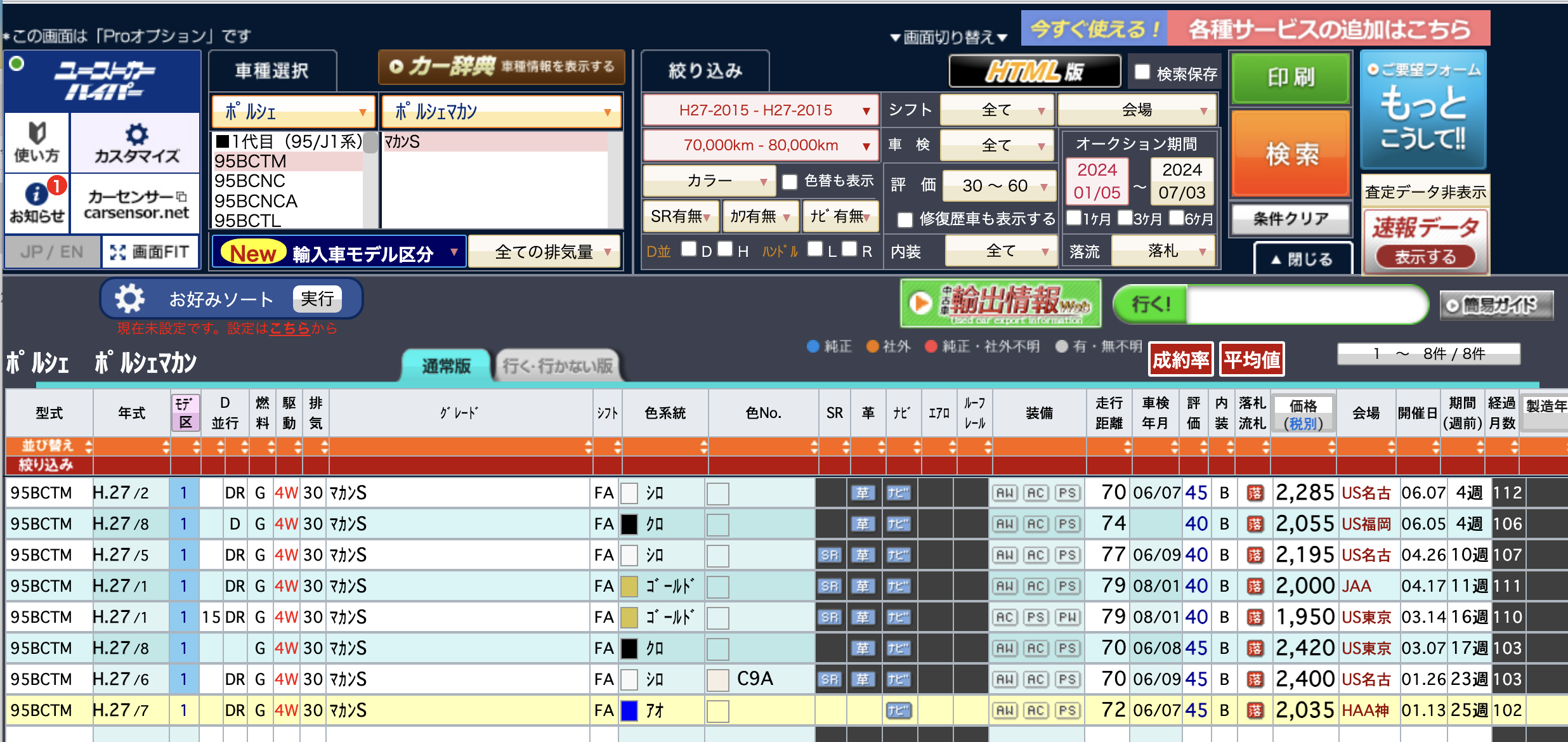Screen dimensions: 1568x742
Task: Open the ポルシェマカン model dropdown
Action: point(502,112)
